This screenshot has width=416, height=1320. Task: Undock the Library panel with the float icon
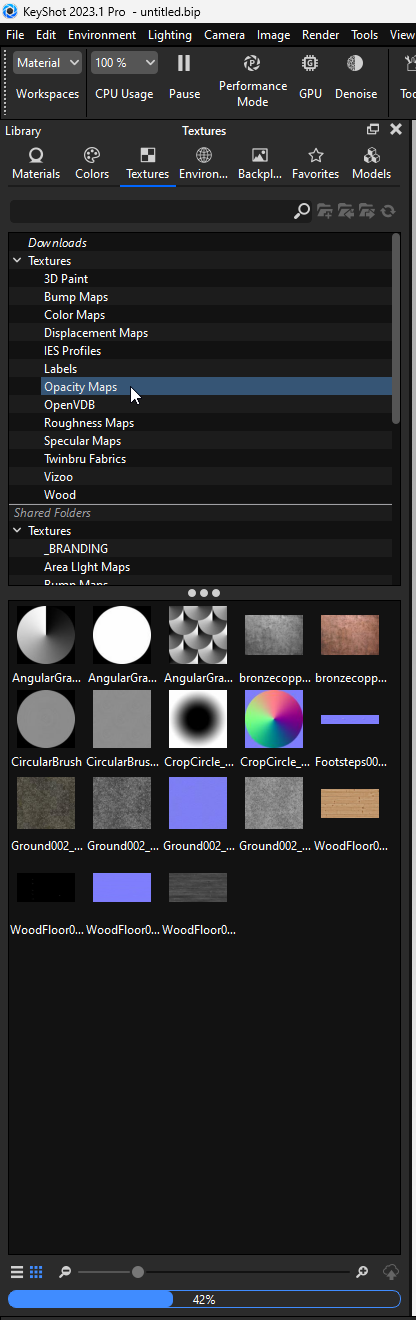[373, 129]
